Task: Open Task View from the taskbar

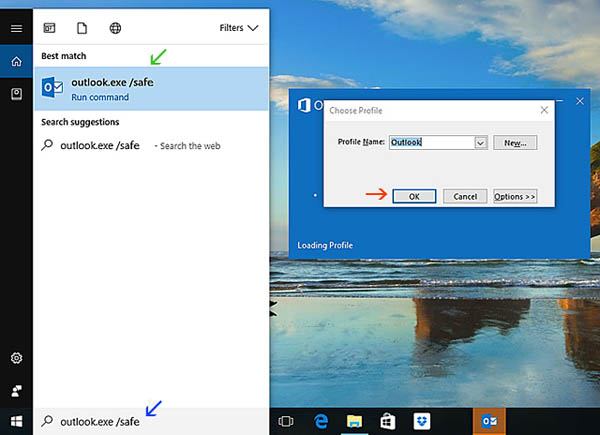Action: coord(286,421)
